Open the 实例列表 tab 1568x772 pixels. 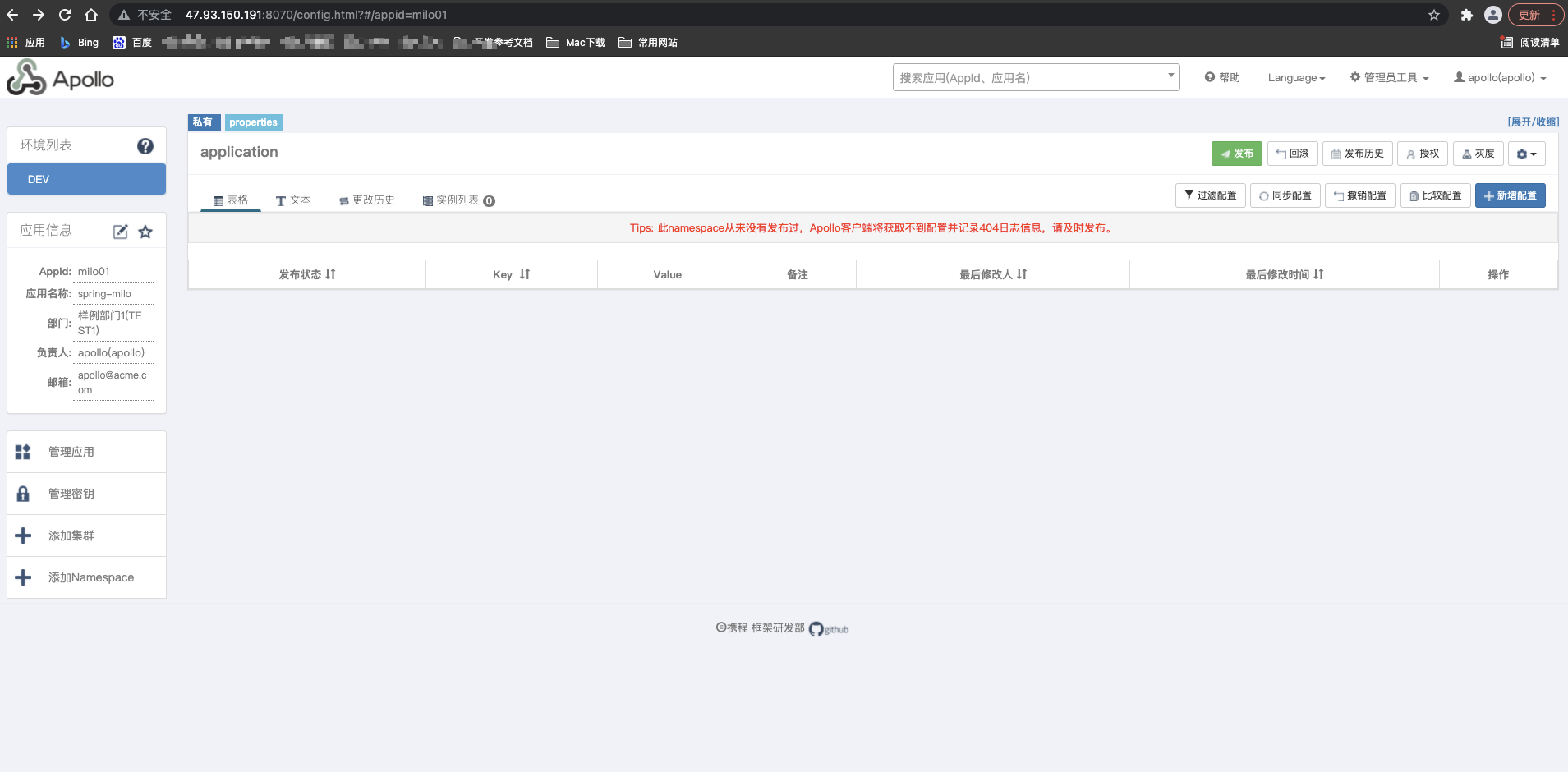click(457, 200)
